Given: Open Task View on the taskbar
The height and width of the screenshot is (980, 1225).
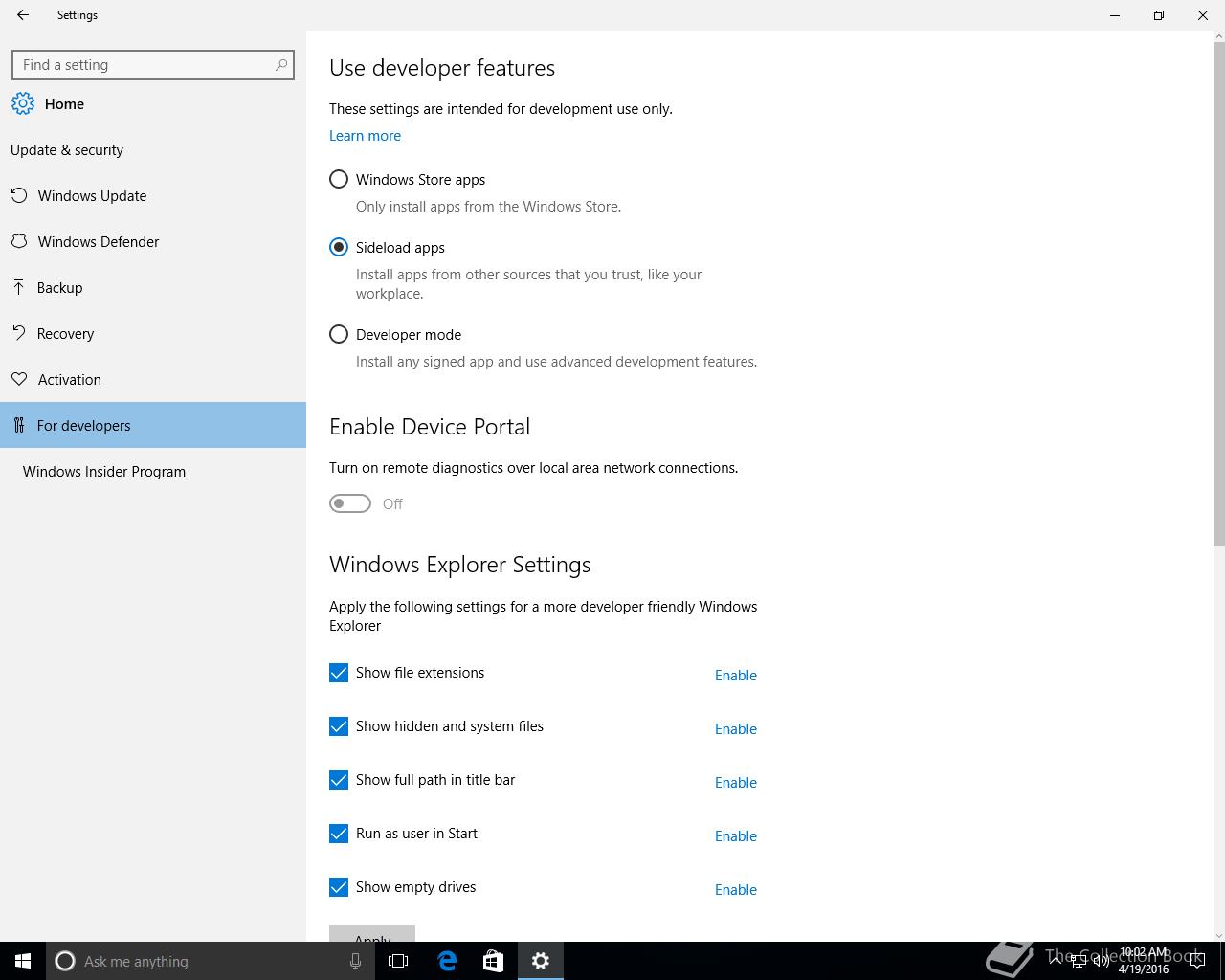Looking at the screenshot, I should [x=398, y=961].
